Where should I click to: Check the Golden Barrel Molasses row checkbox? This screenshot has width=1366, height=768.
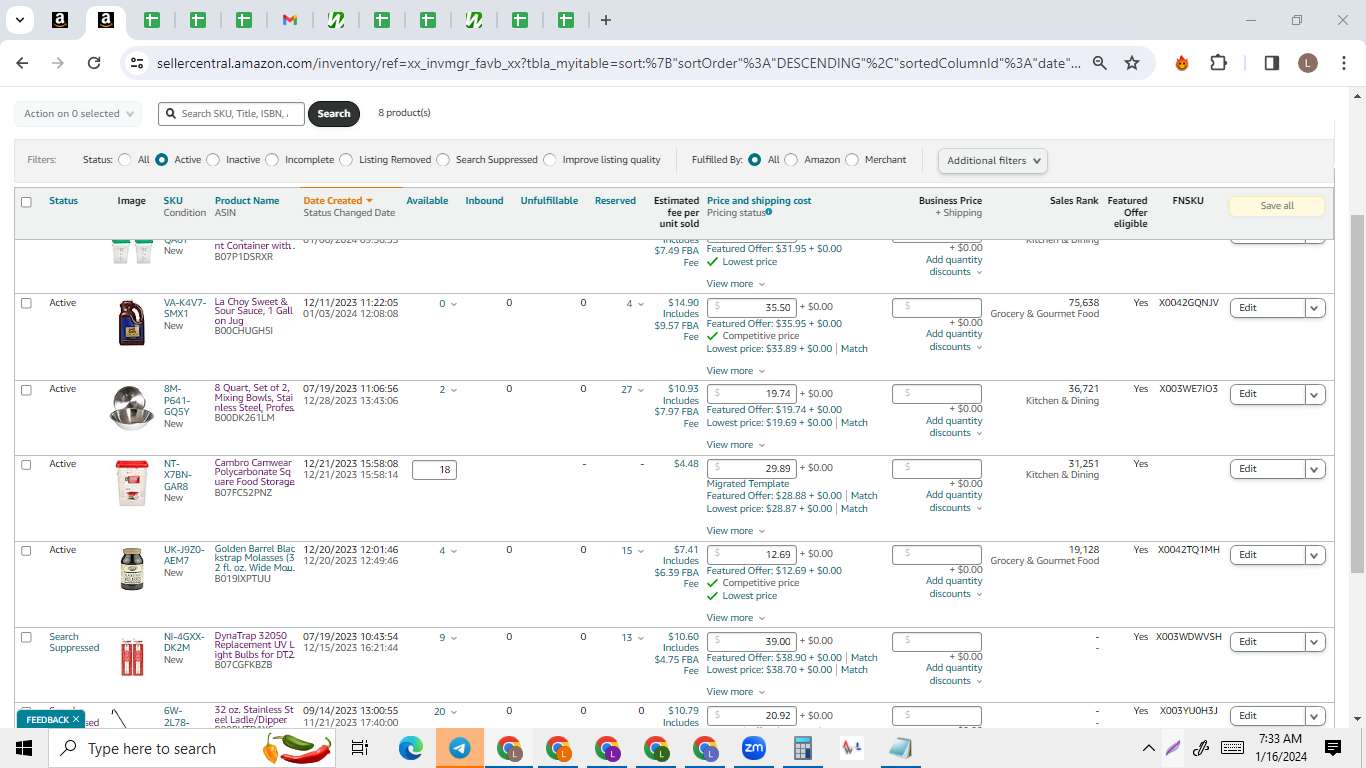pos(26,551)
